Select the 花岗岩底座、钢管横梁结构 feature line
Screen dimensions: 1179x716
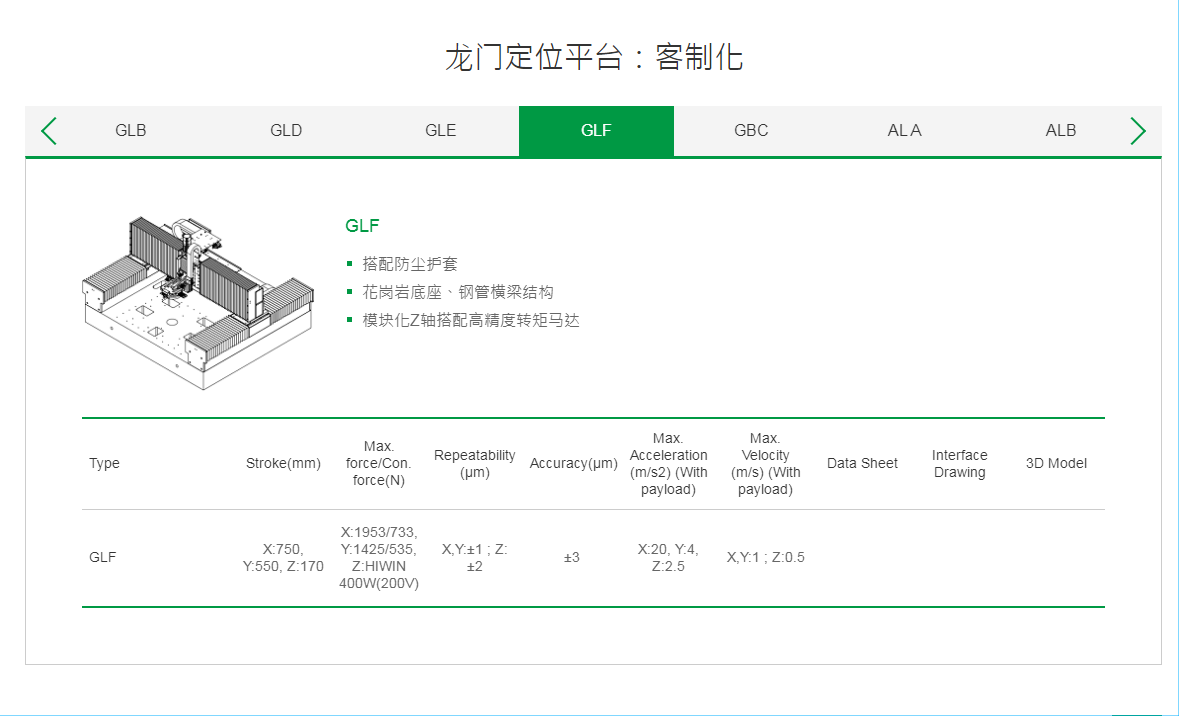tap(458, 292)
